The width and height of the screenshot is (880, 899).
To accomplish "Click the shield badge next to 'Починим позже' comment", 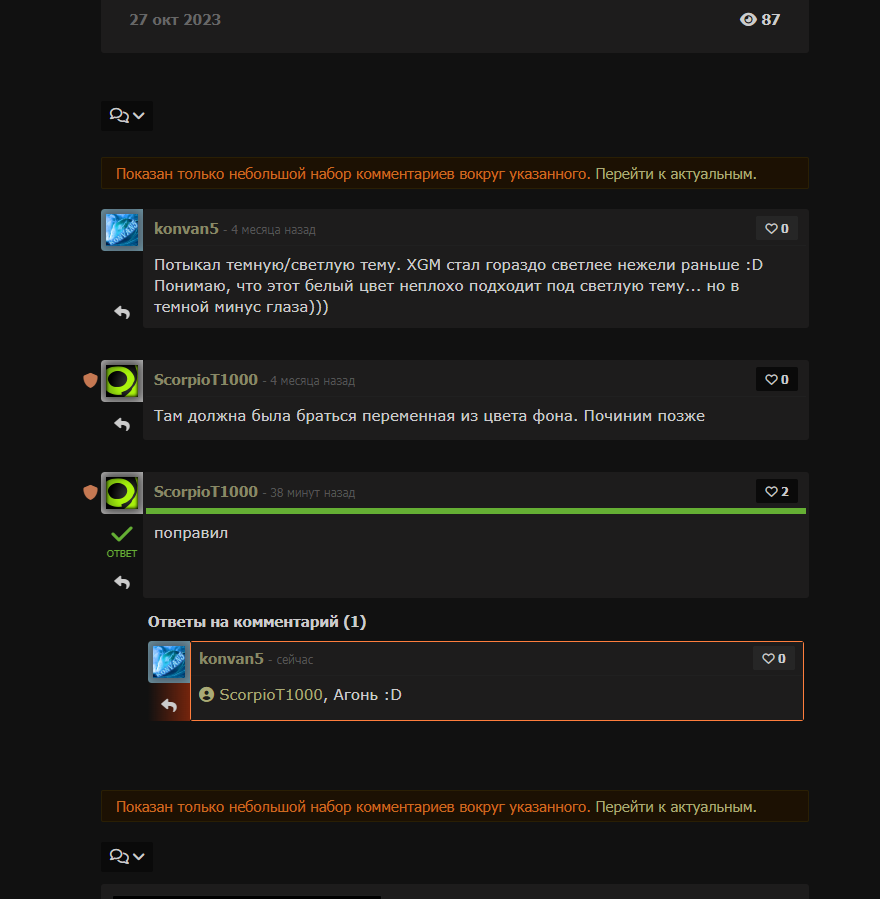I will pos(90,380).
